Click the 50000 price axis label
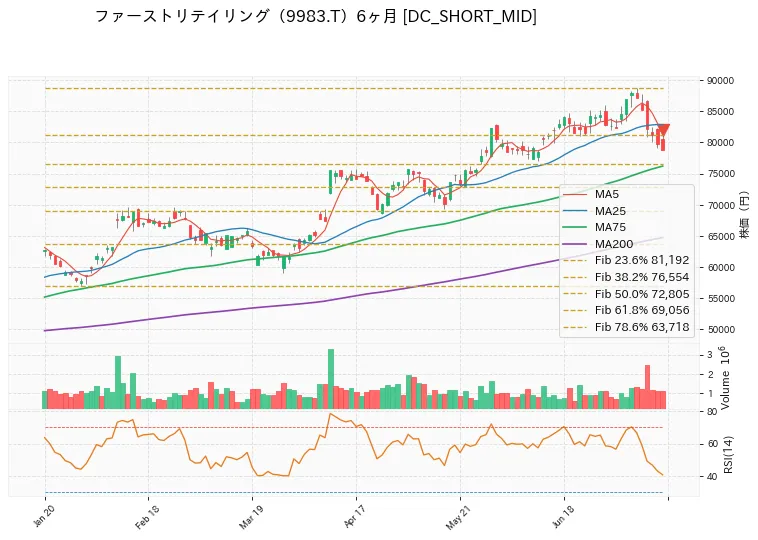 pyautogui.click(x=720, y=330)
